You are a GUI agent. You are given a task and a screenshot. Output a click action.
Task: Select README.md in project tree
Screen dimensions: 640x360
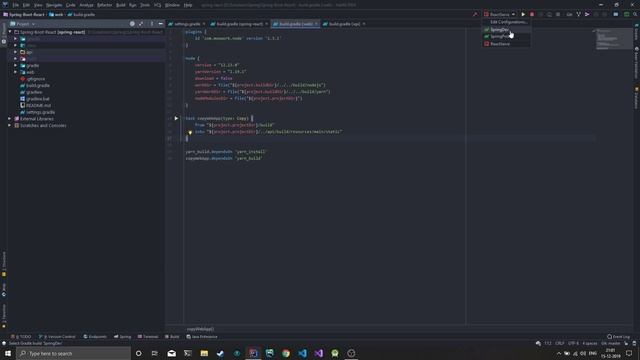pos(36,105)
